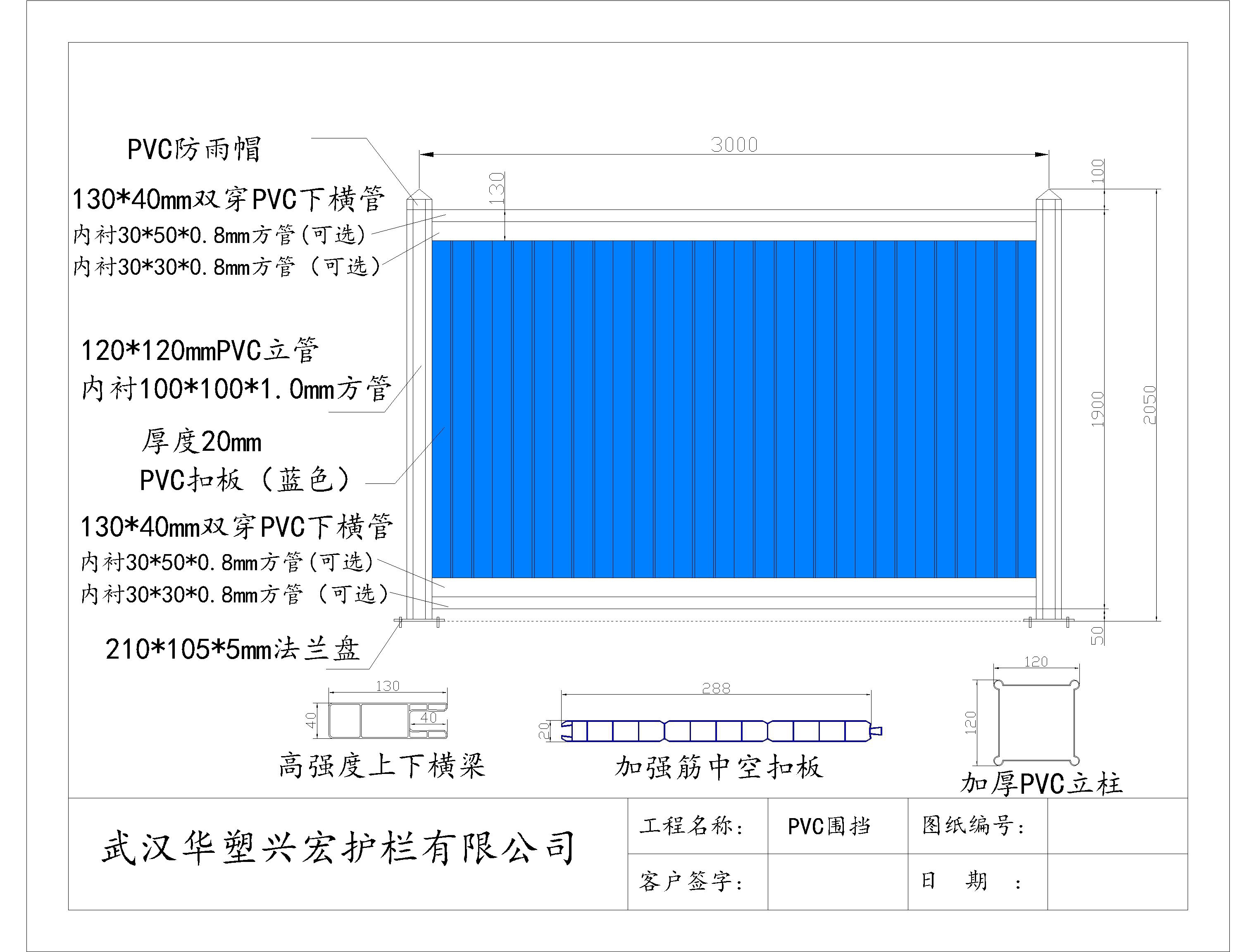
Task: Click the upper '130*40mm双穿PVC下横管' label
Action: (229, 199)
